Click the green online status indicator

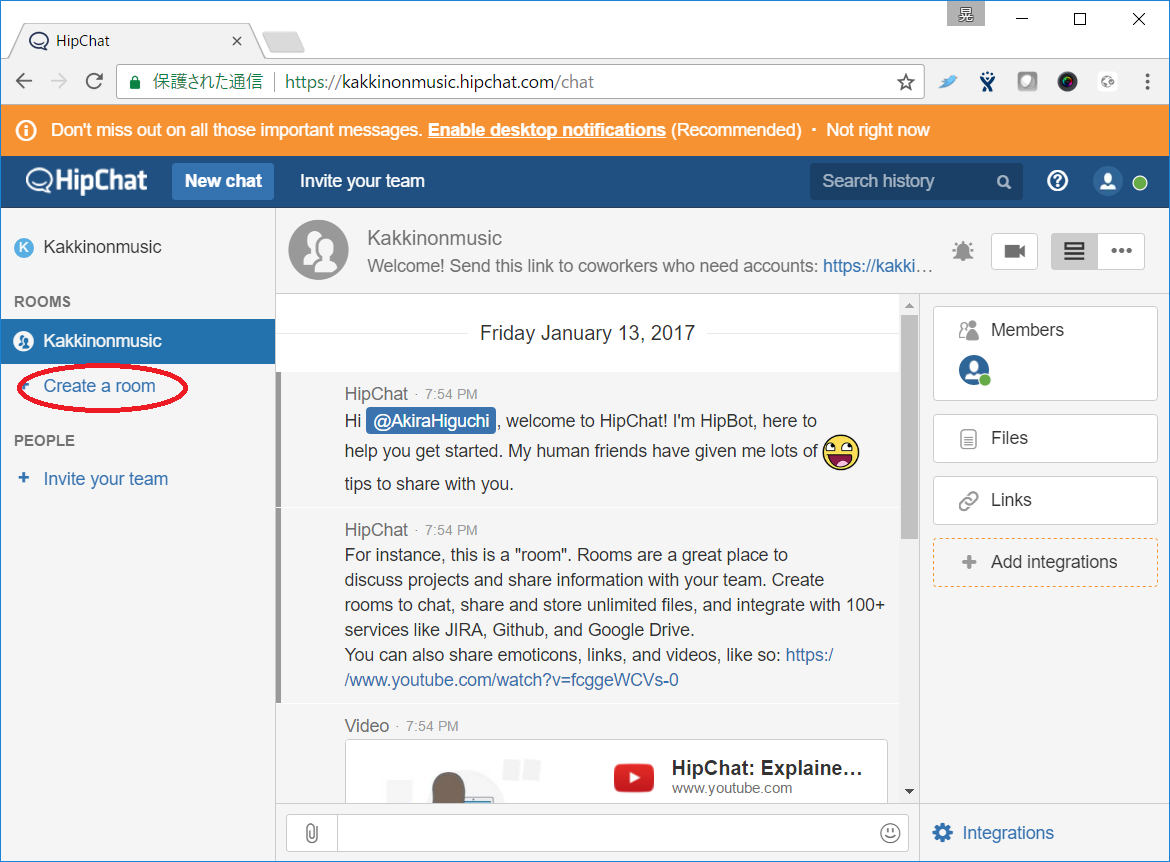pos(1139,183)
